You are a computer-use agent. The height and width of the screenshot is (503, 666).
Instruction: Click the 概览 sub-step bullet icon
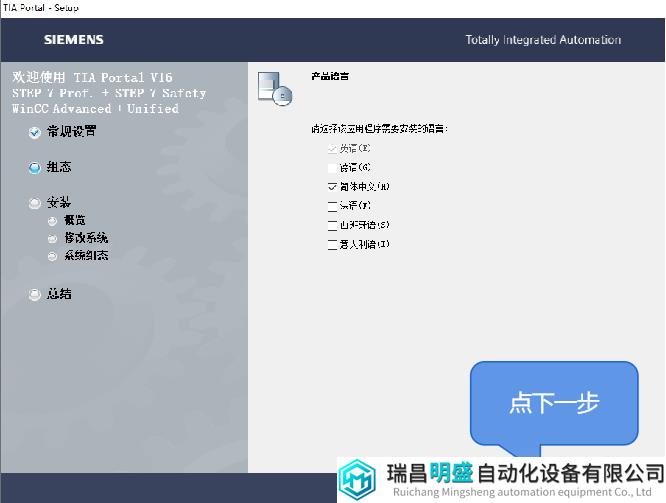pyautogui.click(x=52, y=221)
